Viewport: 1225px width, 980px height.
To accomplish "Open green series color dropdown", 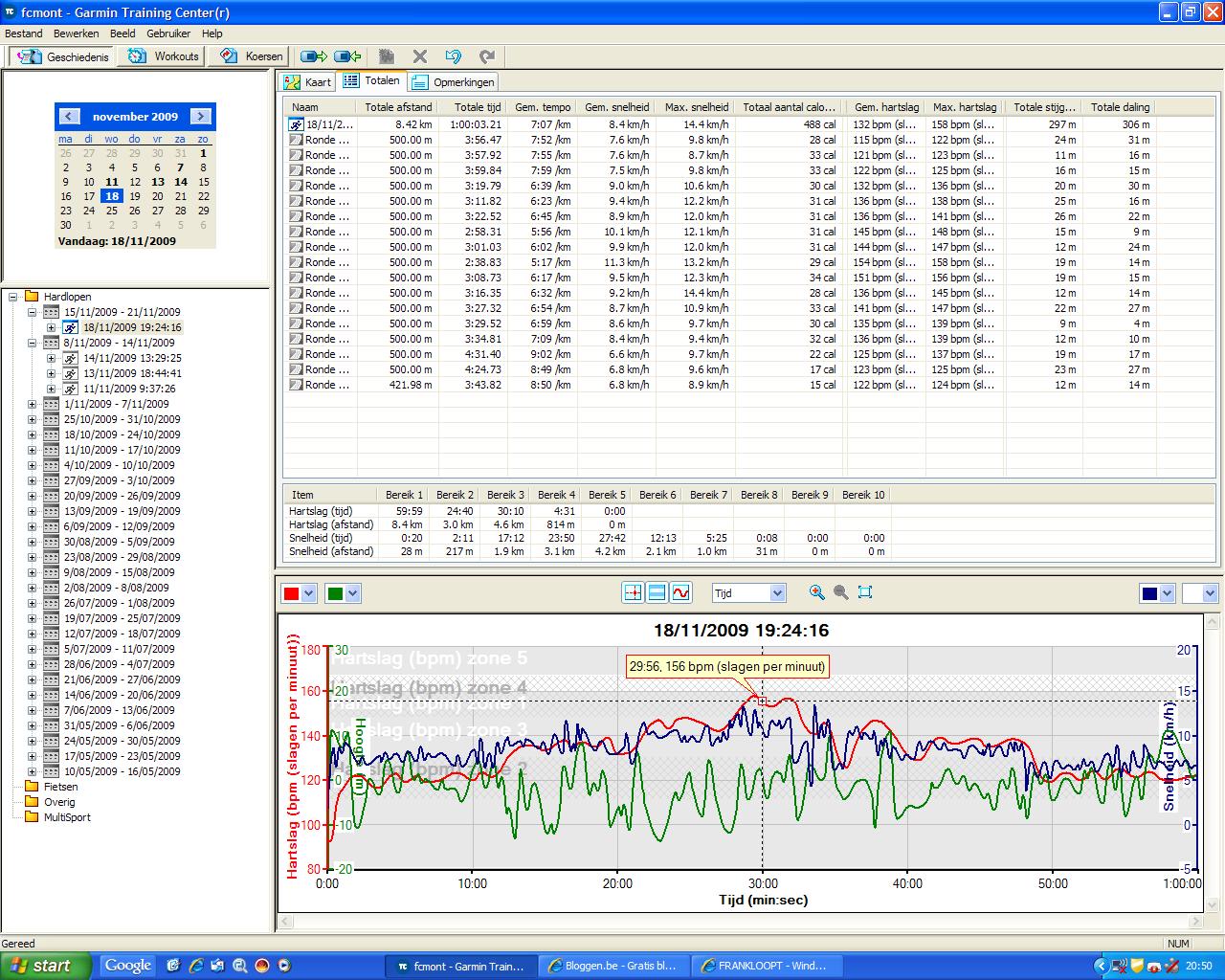I will click(x=352, y=593).
